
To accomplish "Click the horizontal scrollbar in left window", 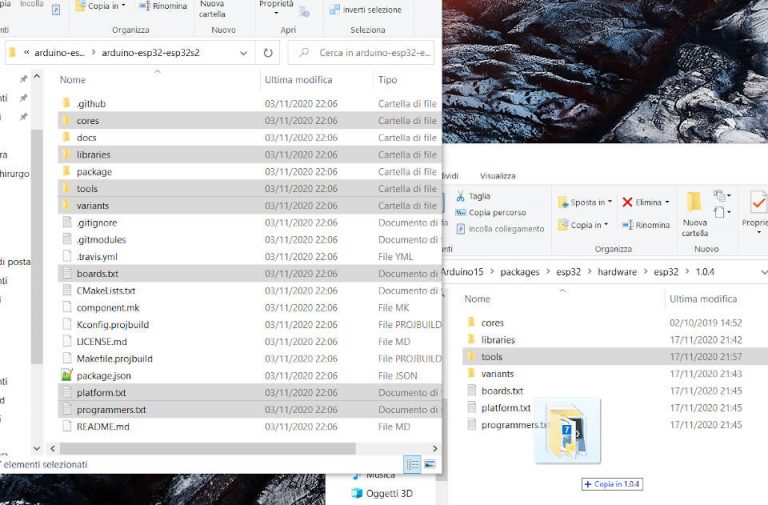I will coord(200,448).
